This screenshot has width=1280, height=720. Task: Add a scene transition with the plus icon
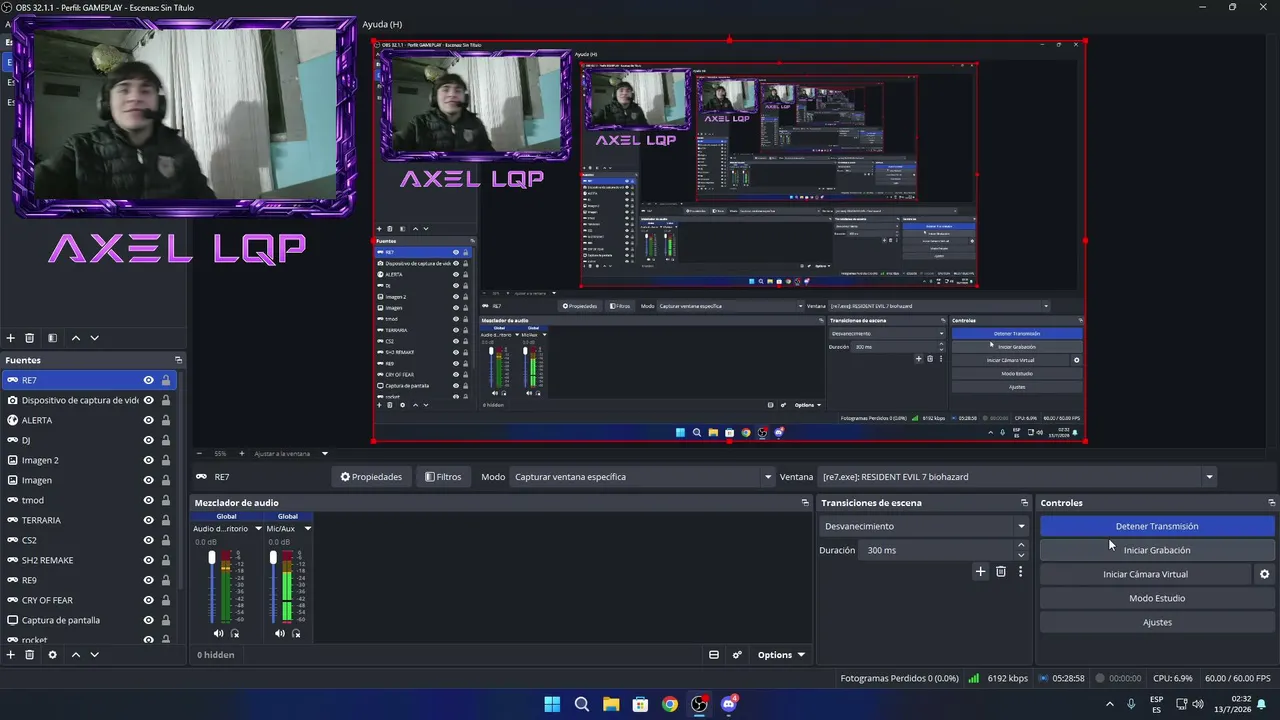(x=980, y=572)
